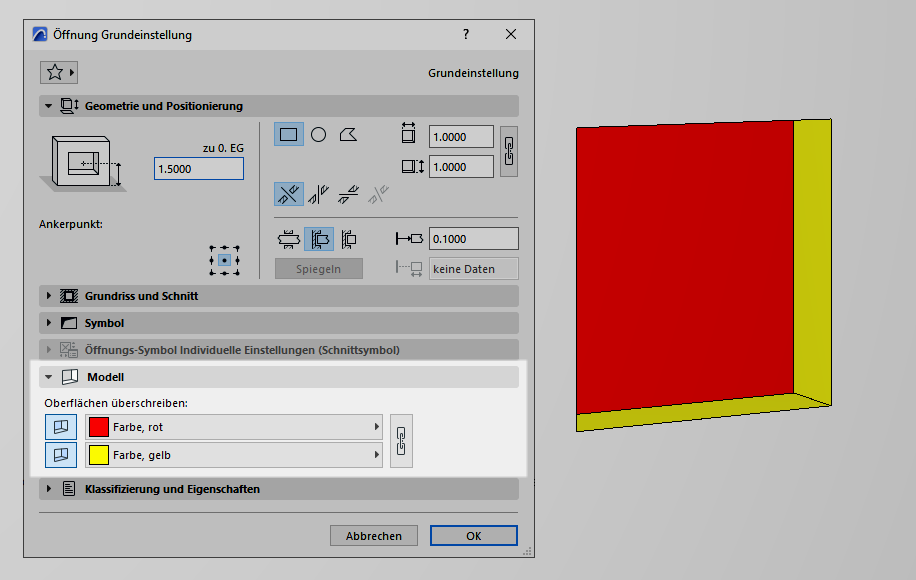Click the Grundriss und Schnitt panel icon
Screen dimensions: 916x580
(69, 296)
